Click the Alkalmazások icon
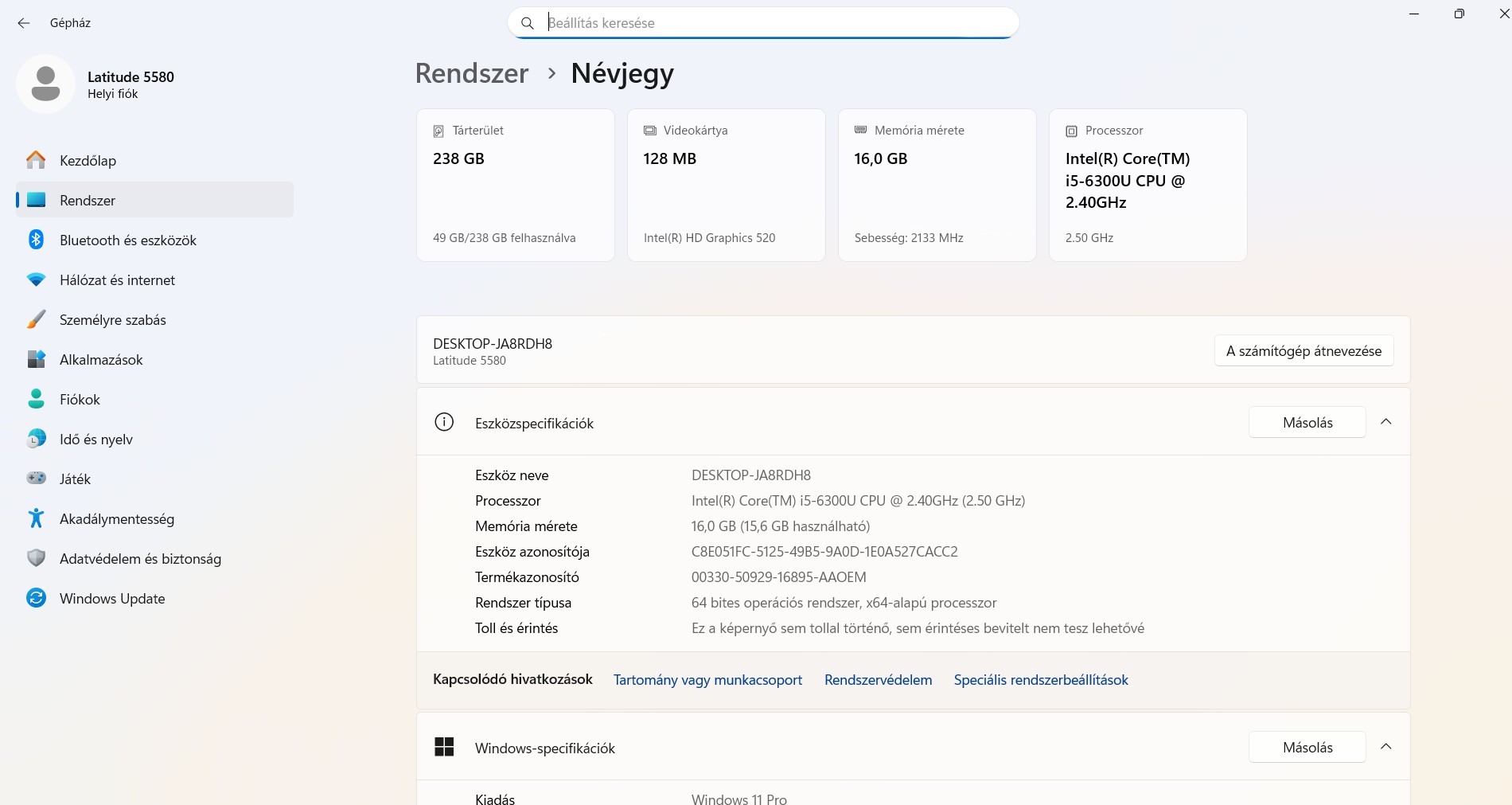The height and width of the screenshot is (805, 1512). pyautogui.click(x=36, y=359)
